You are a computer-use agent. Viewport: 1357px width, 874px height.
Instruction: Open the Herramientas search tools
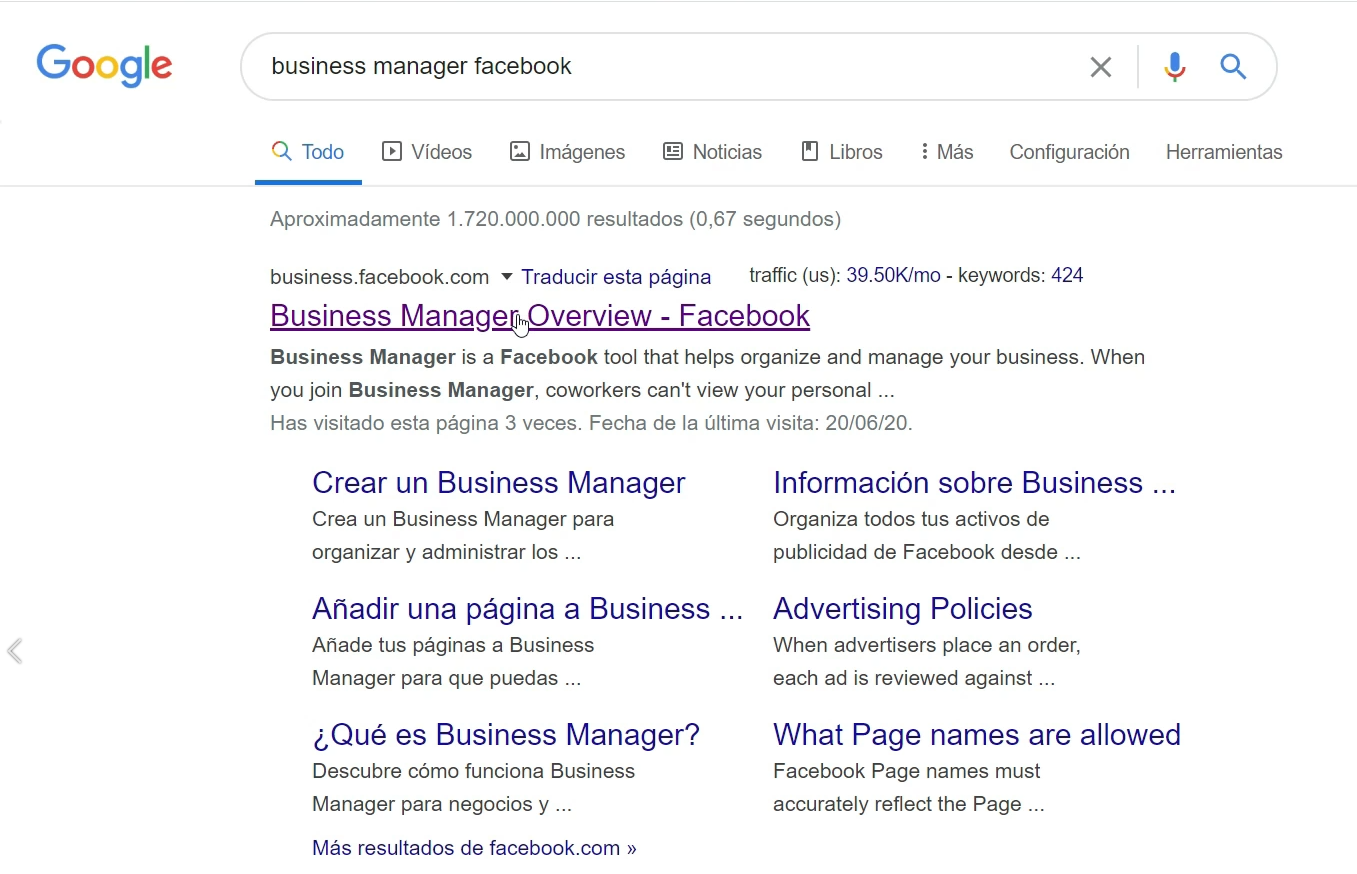[x=1223, y=152]
